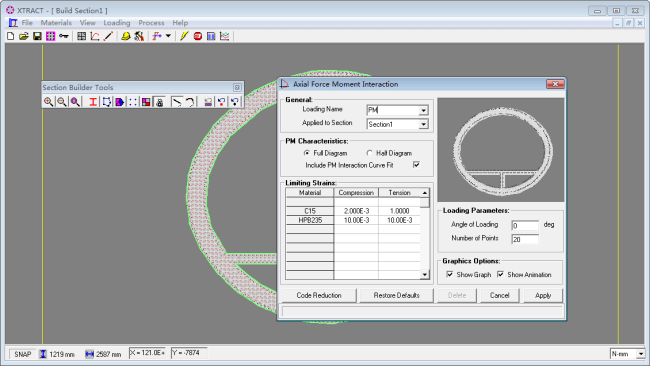
Task: Click the yellow hard hat toolbar icon
Action: pyautogui.click(x=126, y=36)
